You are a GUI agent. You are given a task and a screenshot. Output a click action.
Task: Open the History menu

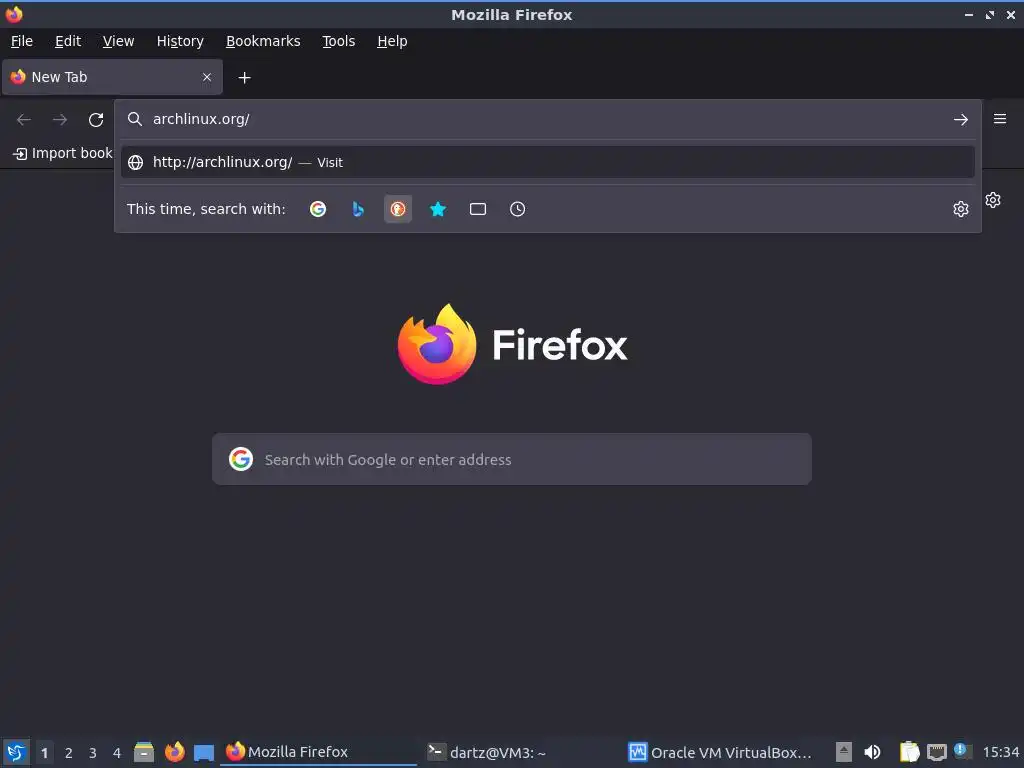pos(180,41)
